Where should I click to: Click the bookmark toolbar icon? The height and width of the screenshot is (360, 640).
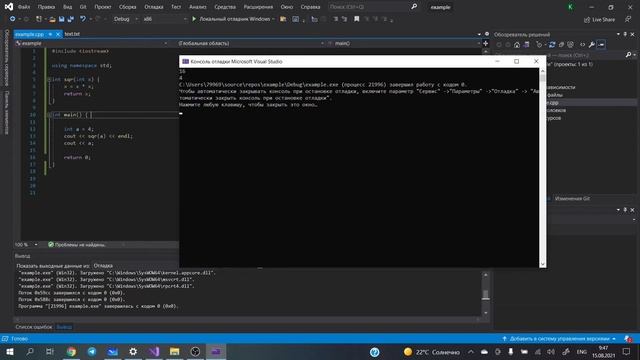(x=356, y=19)
